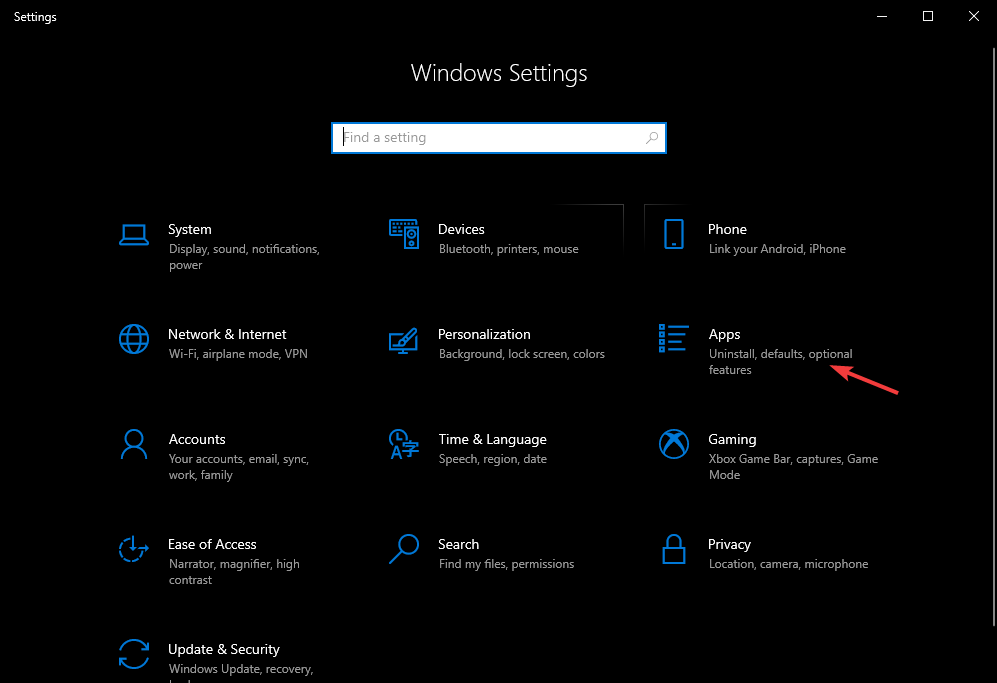Image resolution: width=997 pixels, height=683 pixels.
Task: Click 'Background, lock screen, colors' text
Action: pyautogui.click(x=521, y=354)
